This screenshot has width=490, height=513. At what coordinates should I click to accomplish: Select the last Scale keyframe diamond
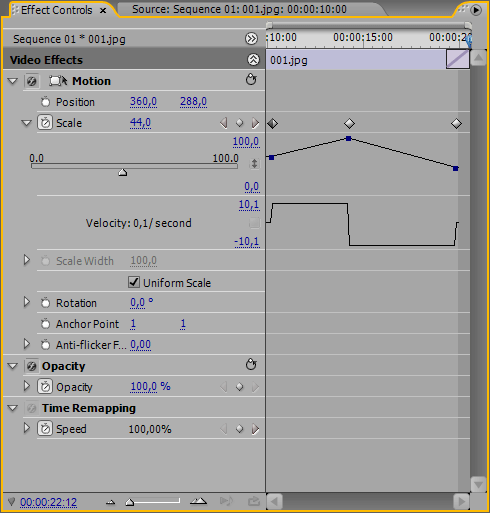456,124
